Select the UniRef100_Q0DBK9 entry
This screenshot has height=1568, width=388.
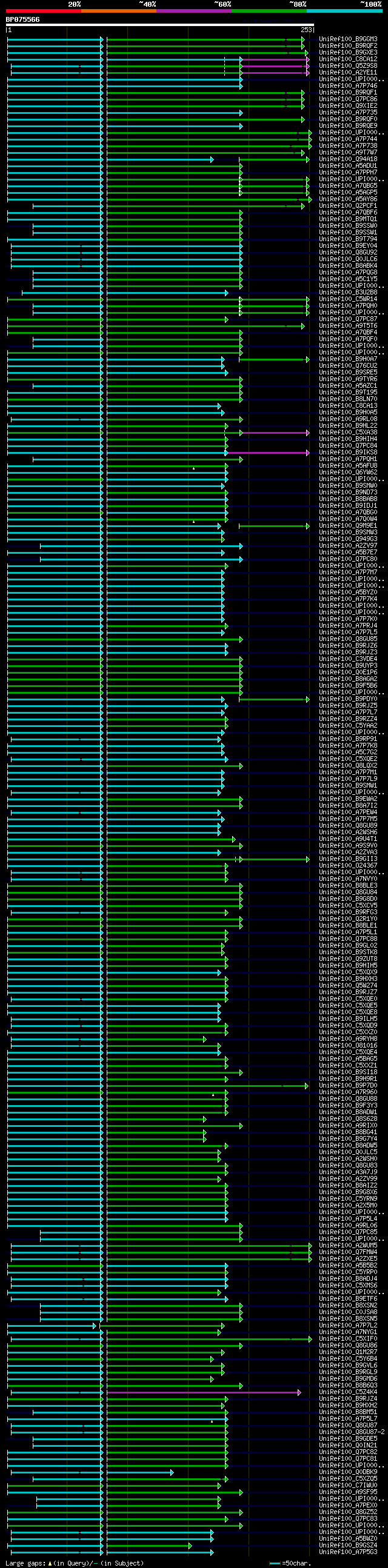[x=348, y=1472]
